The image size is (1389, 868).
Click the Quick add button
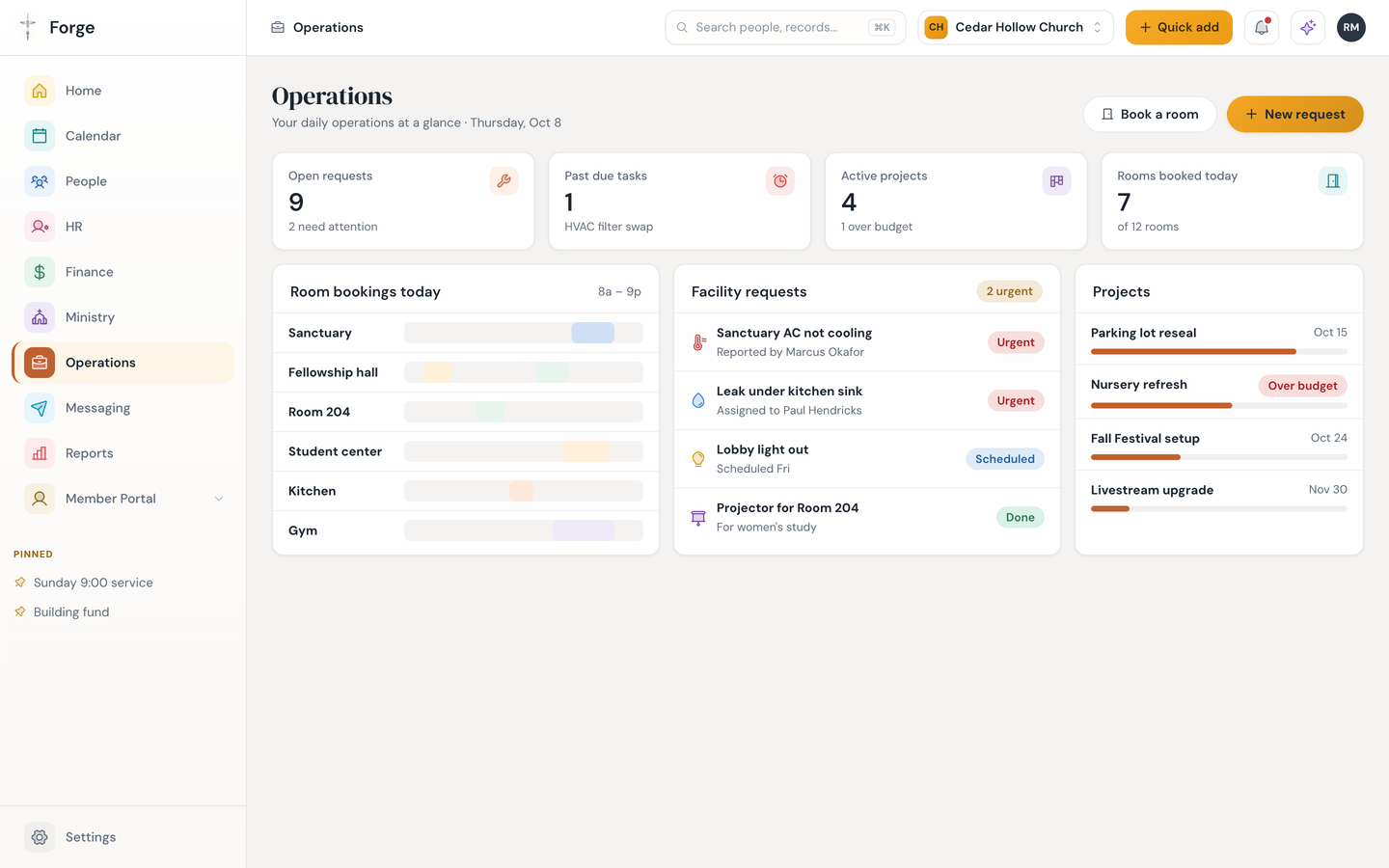point(1179,27)
